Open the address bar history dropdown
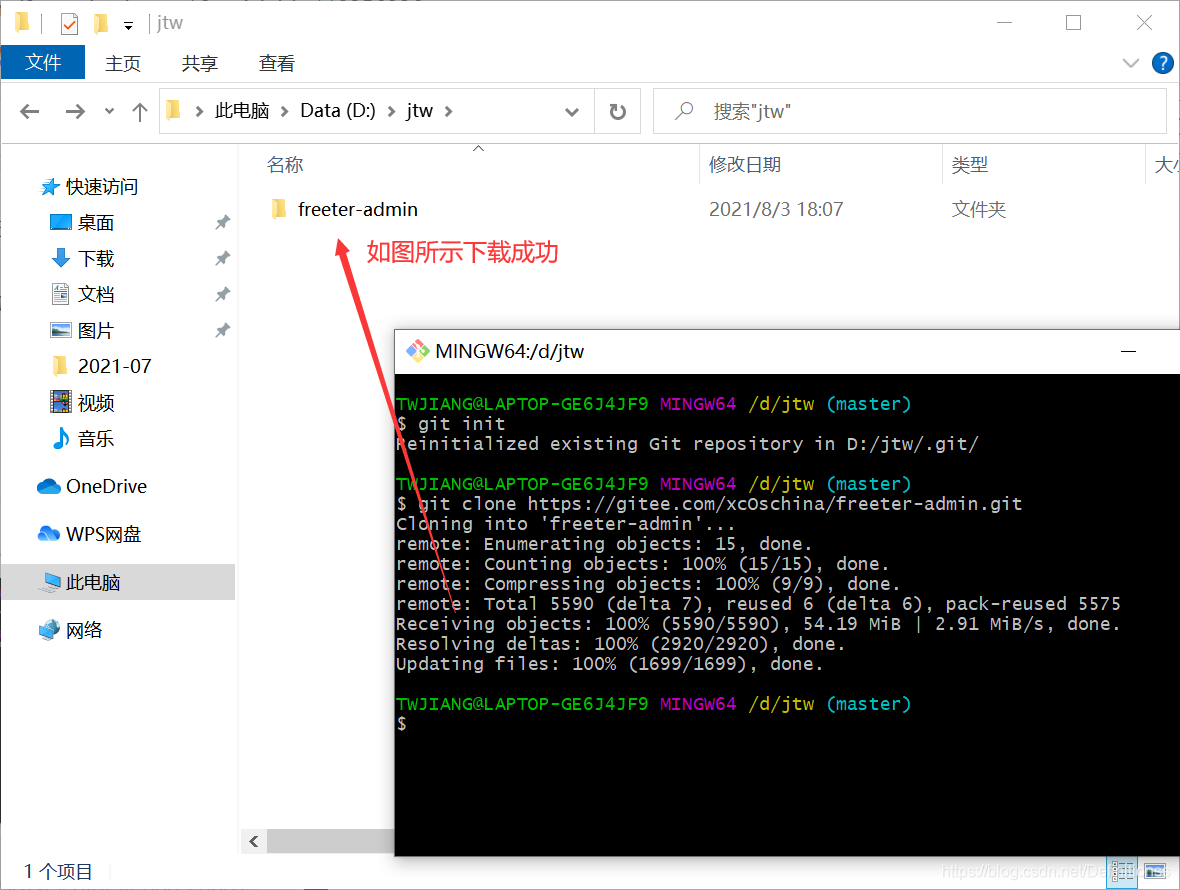The width and height of the screenshot is (1180, 890). click(x=572, y=111)
